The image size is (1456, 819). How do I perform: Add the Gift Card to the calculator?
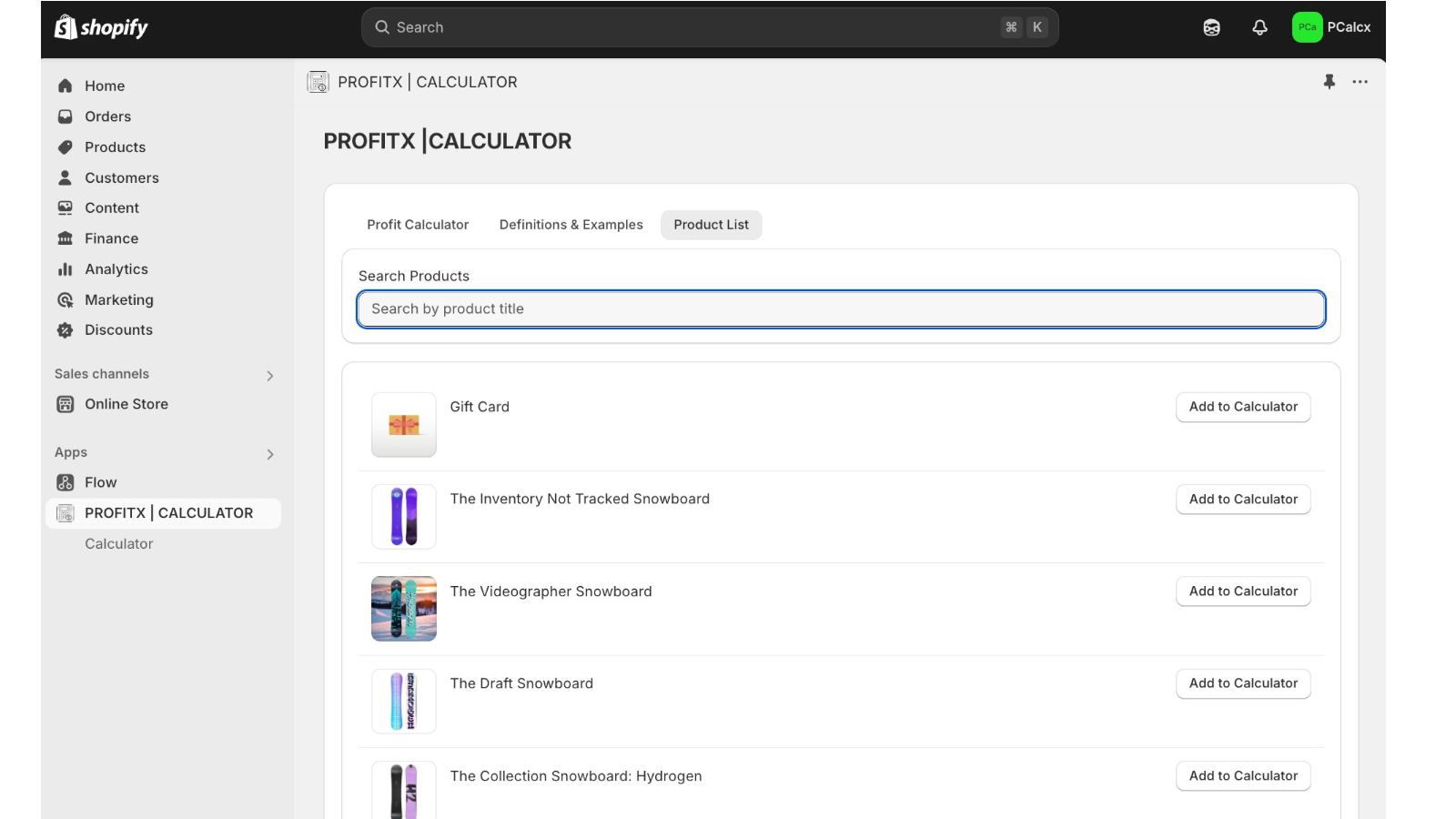coord(1242,407)
